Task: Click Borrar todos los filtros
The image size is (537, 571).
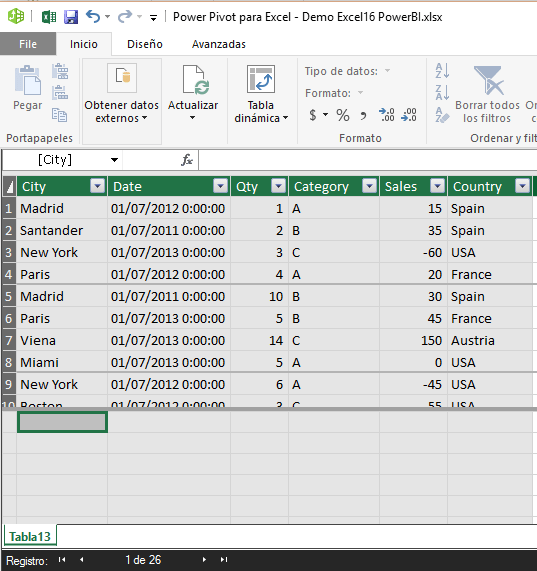Action: point(487,94)
